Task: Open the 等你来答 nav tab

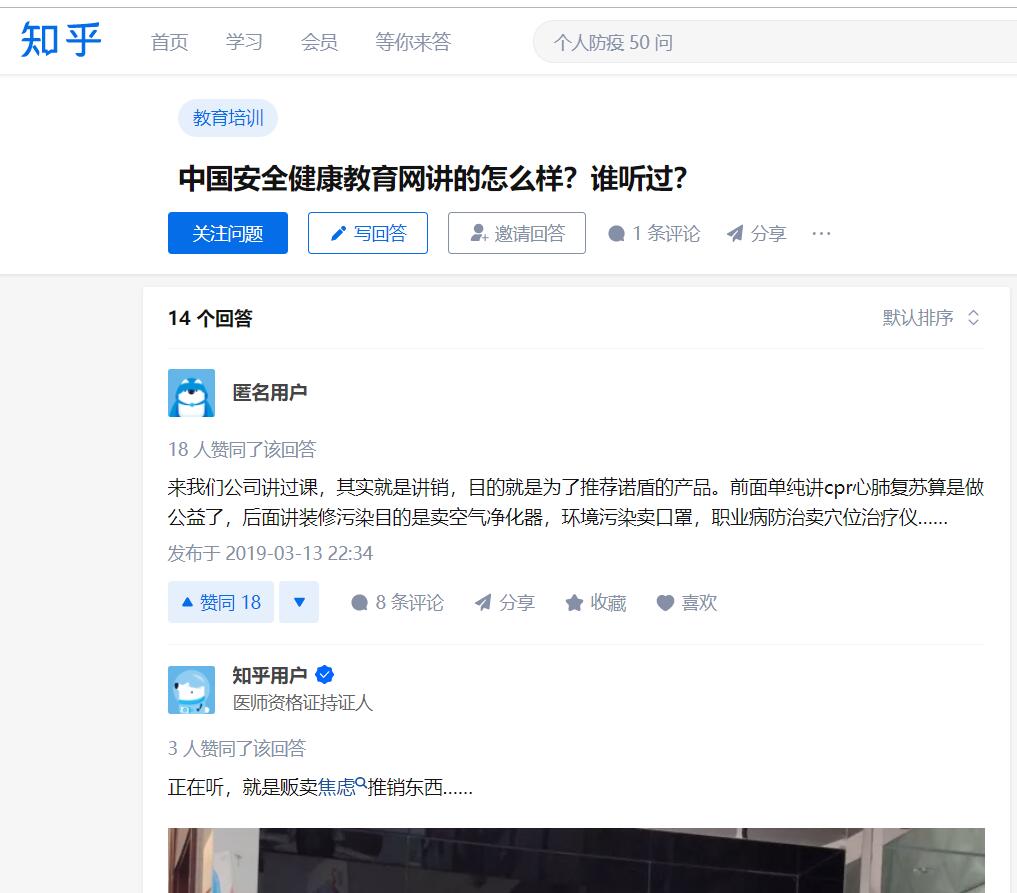Action: (413, 42)
